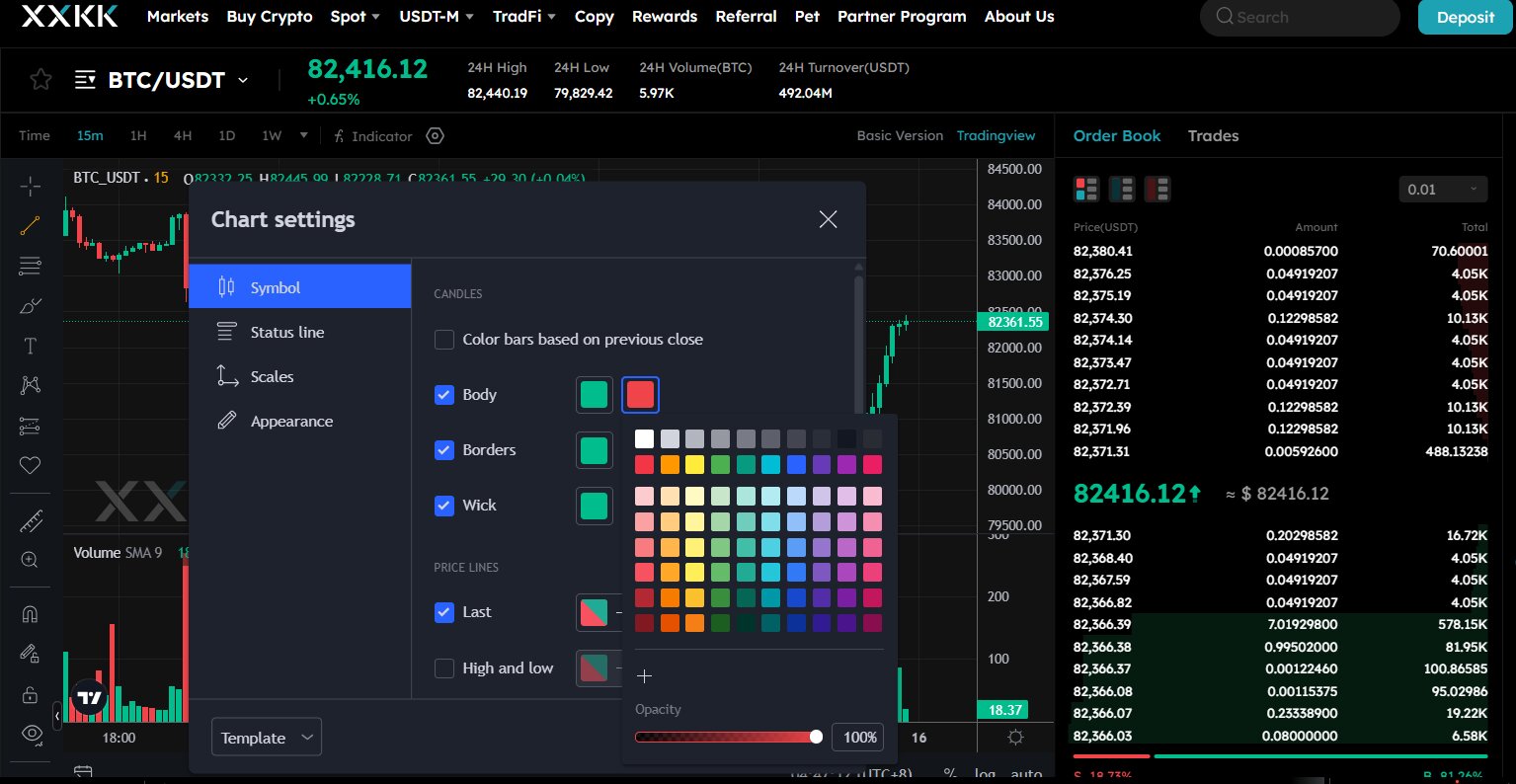Select the brush drawing tool
Screen dimensions: 1516x784
point(31,306)
